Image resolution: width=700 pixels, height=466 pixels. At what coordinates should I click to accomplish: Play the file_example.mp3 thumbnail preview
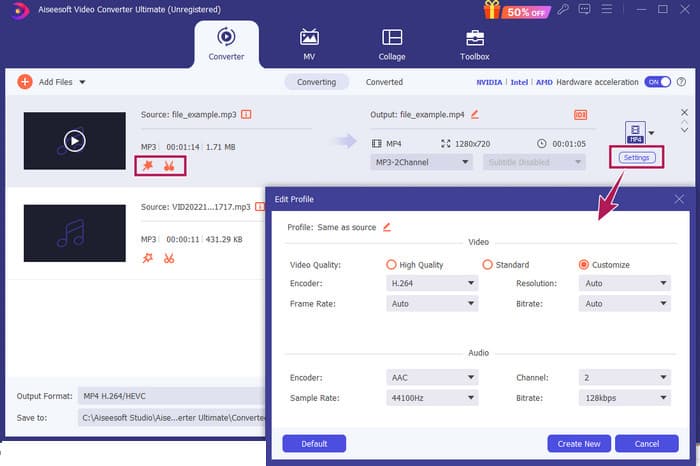[75, 141]
